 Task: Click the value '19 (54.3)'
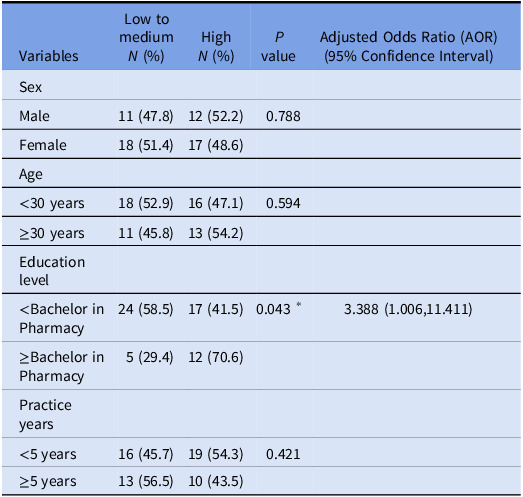[216, 454]
